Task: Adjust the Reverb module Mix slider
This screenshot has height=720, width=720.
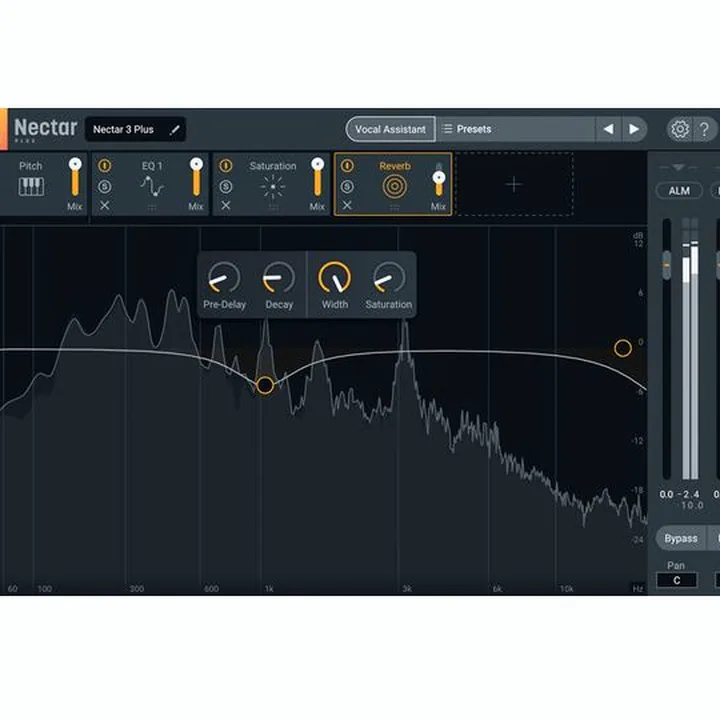Action: pos(439,179)
